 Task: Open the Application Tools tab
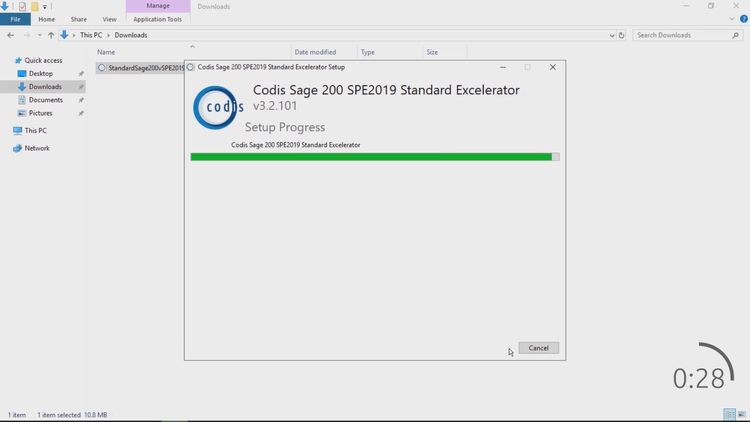157,19
